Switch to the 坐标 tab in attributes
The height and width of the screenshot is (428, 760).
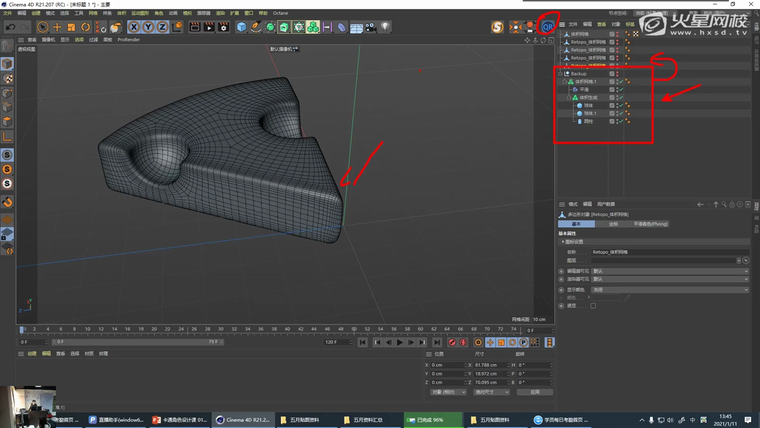pyautogui.click(x=613, y=224)
